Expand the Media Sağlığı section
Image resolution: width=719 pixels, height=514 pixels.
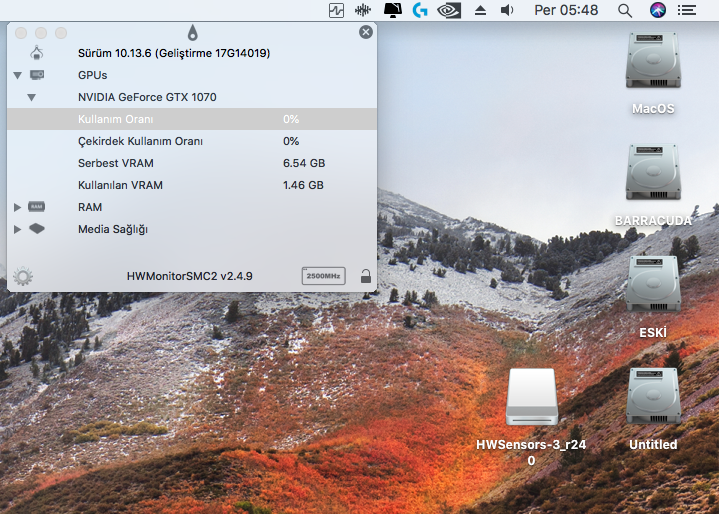tap(17, 229)
